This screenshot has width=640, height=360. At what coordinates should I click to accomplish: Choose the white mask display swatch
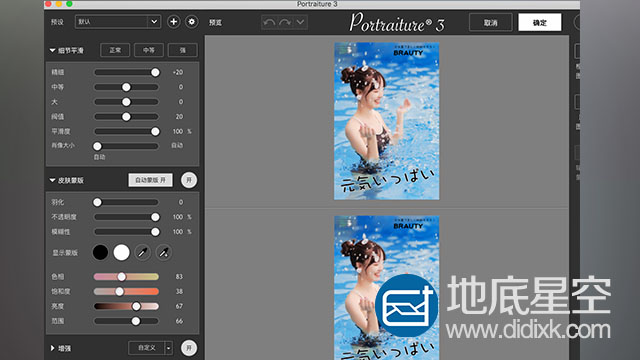(x=122, y=253)
